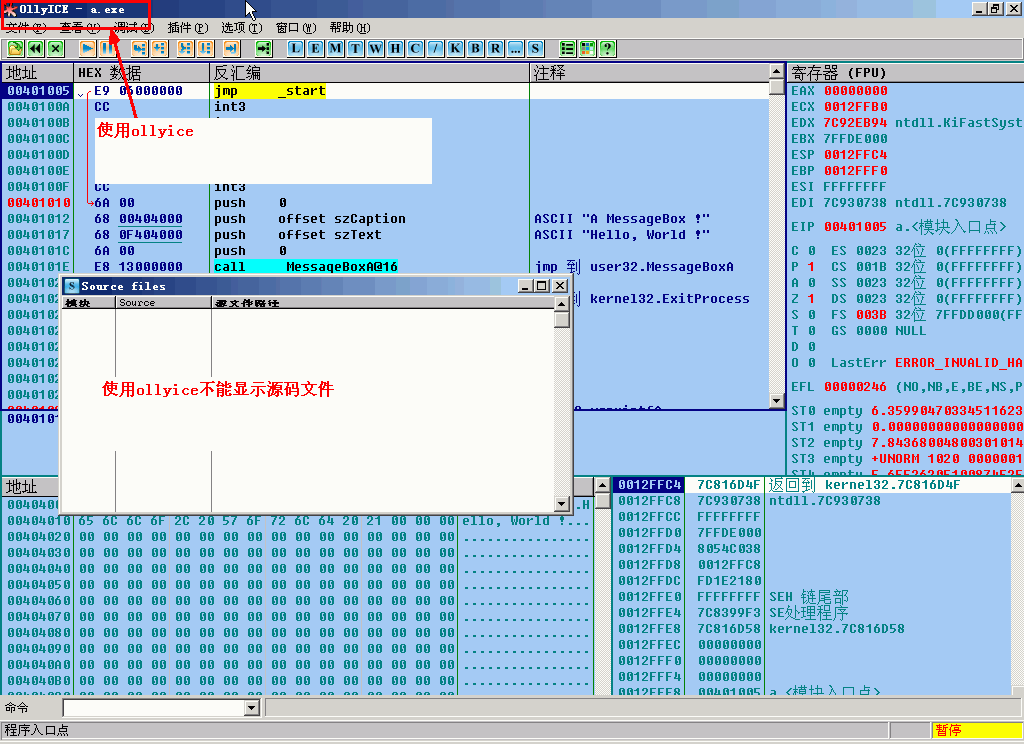The image size is (1024, 744).
Task: Show the Windows list (W button)
Action: click(376, 48)
